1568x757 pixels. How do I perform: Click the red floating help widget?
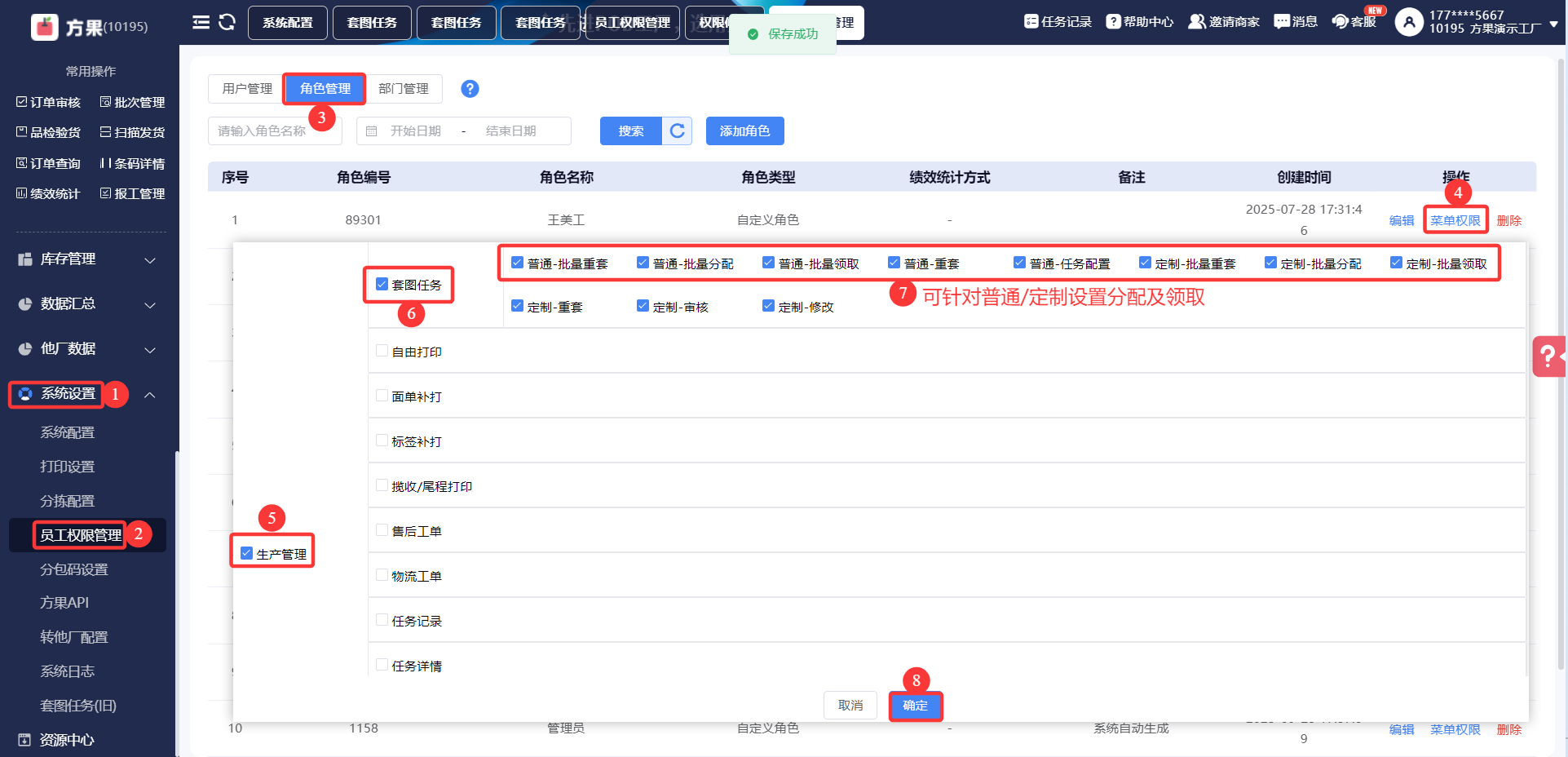pos(1548,356)
